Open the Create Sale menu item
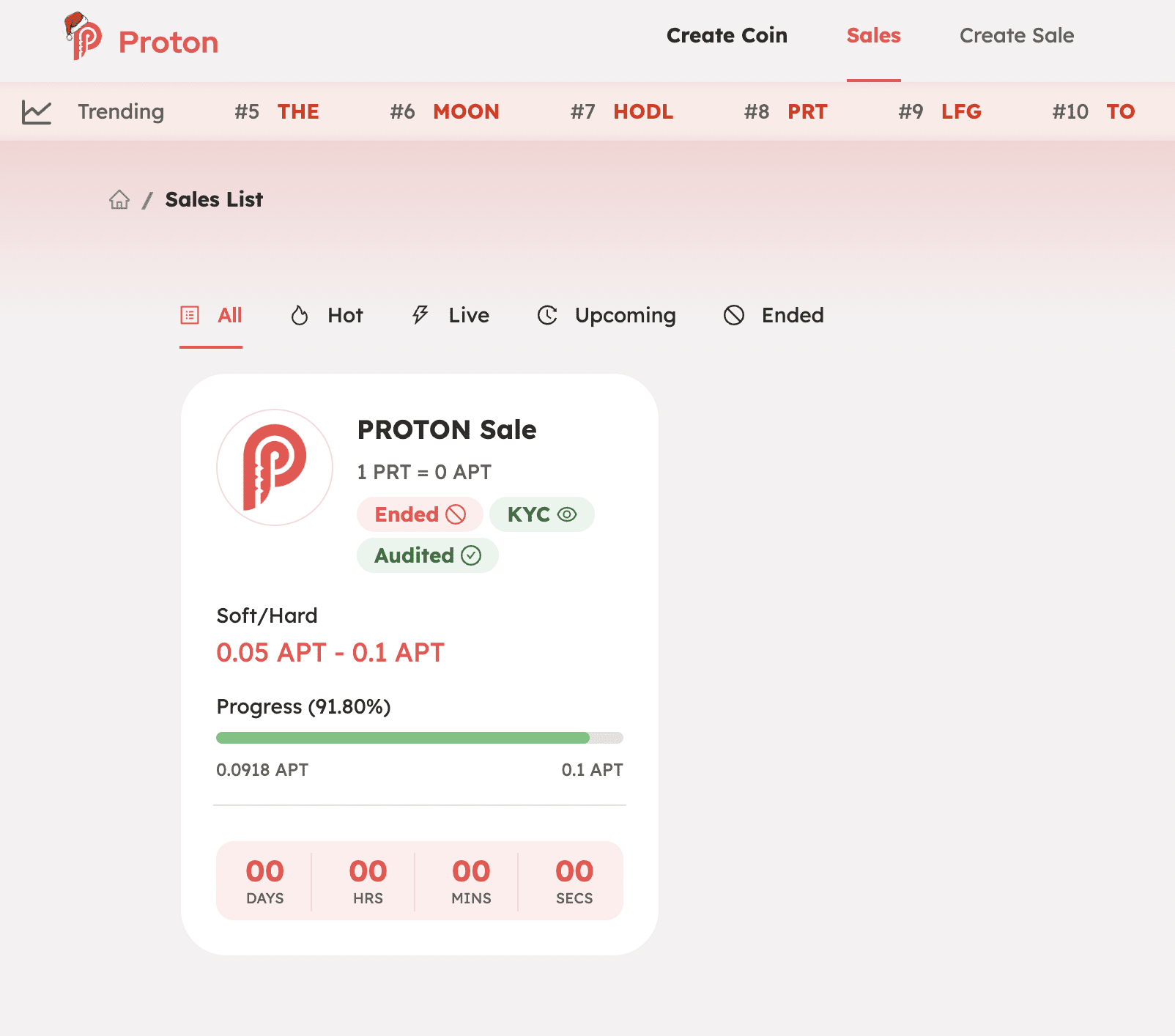 [x=1017, y=35]
